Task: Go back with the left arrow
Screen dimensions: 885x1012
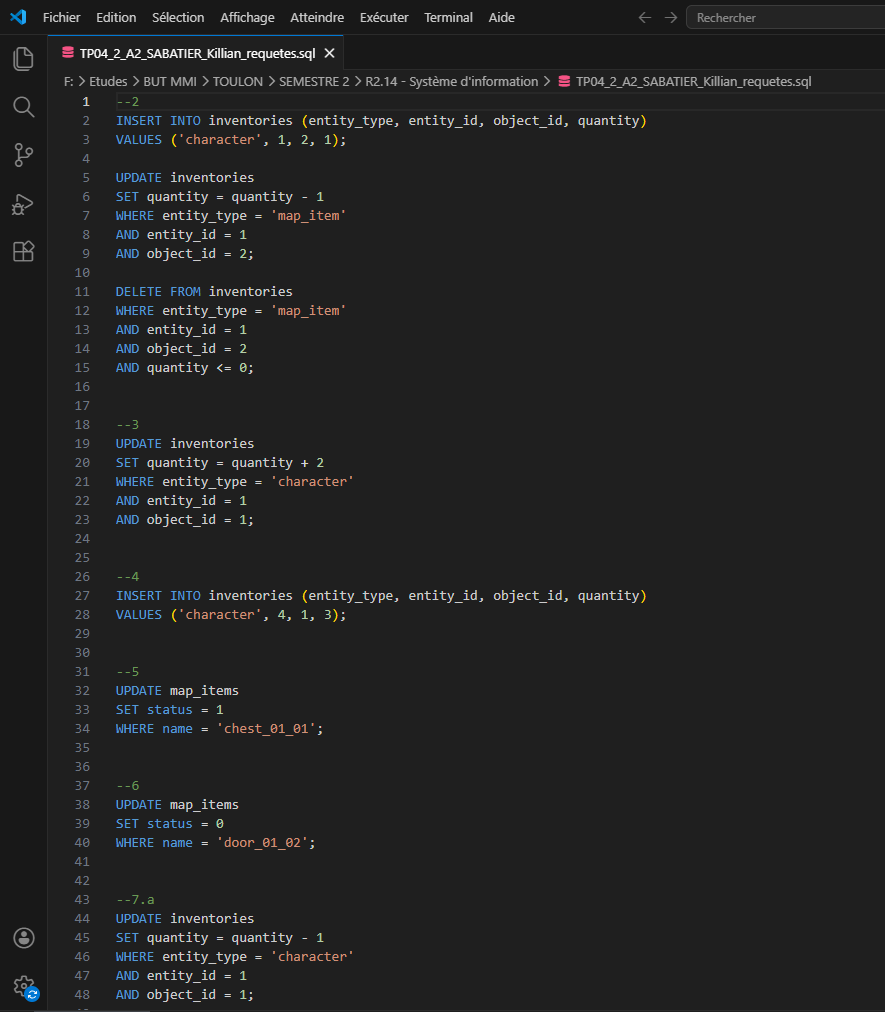Action: coord(644,17)
